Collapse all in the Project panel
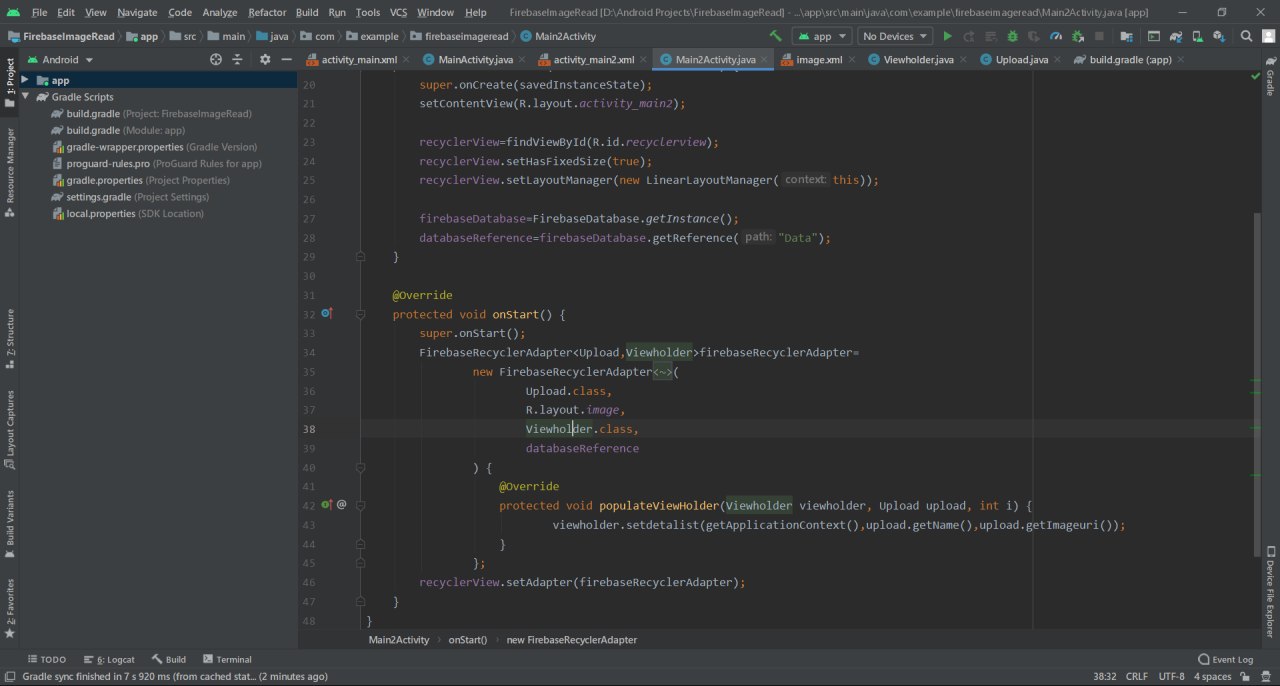This screenshot has height=686, width=1280. (237, 60)
